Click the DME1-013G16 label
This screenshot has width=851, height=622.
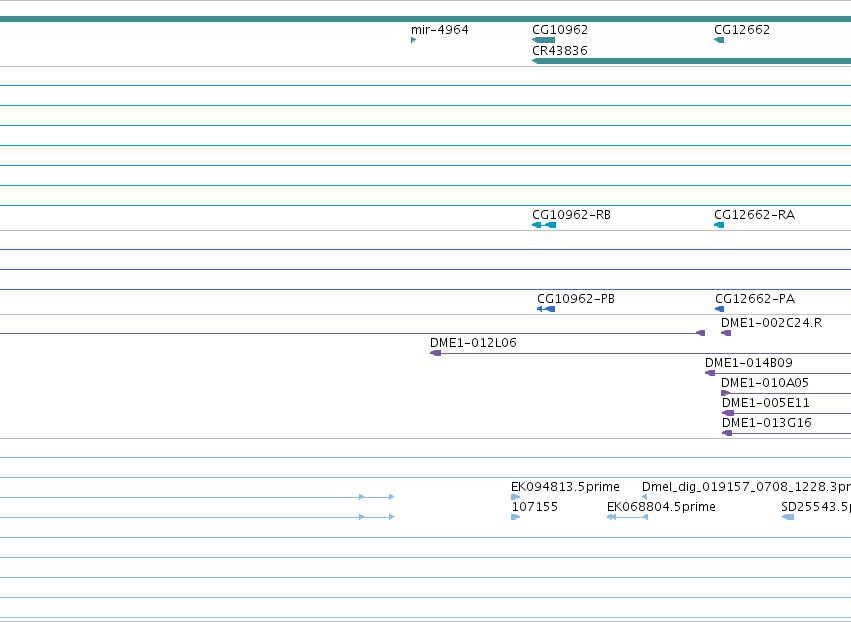click(766, 423)
